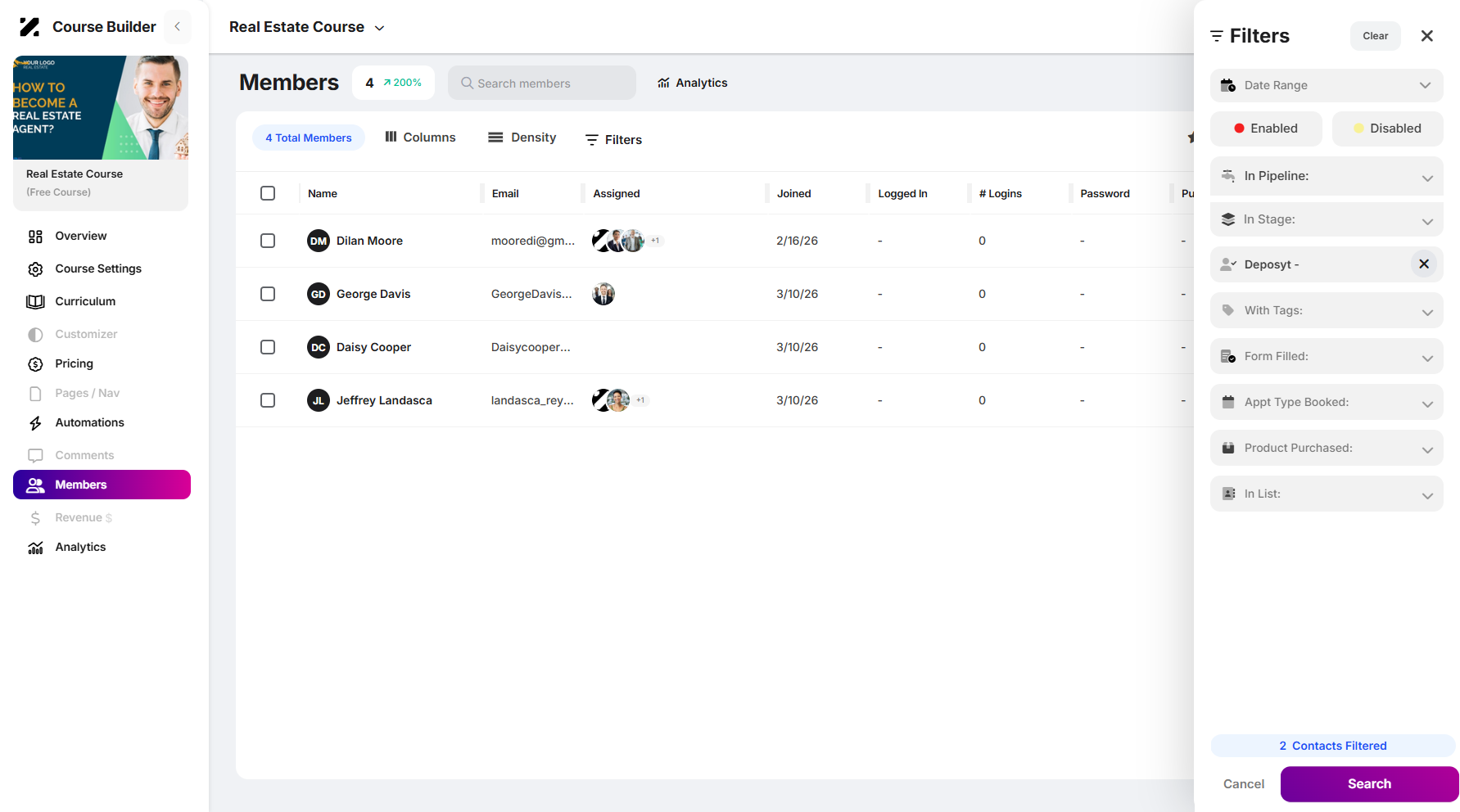Click the purple Search button

click(x=1370, y=784)
